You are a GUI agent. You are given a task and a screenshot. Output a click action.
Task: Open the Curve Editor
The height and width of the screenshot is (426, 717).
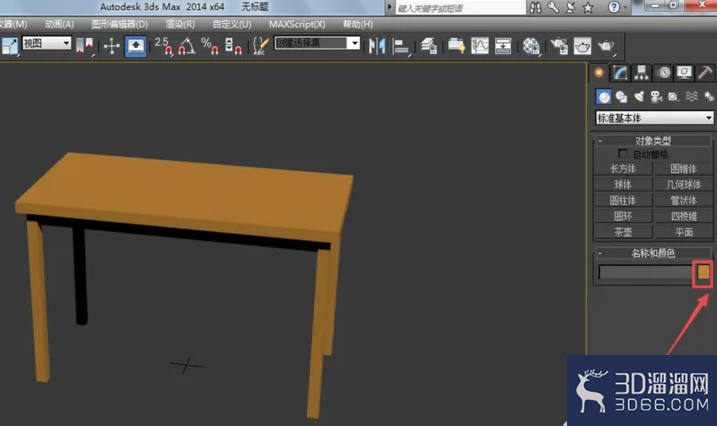pos(480,46)
